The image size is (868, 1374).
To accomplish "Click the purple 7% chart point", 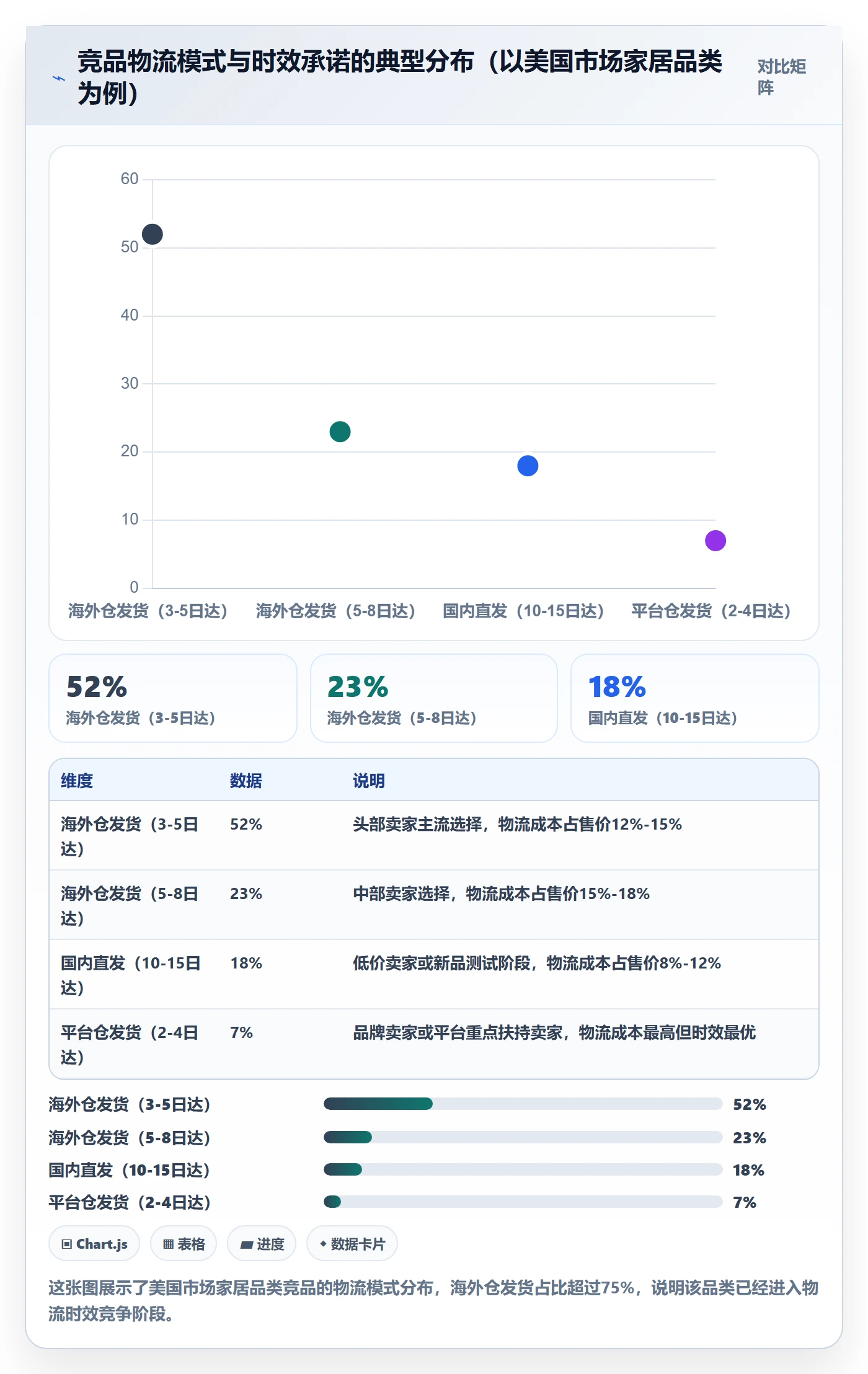I will [x=715, y=541].
